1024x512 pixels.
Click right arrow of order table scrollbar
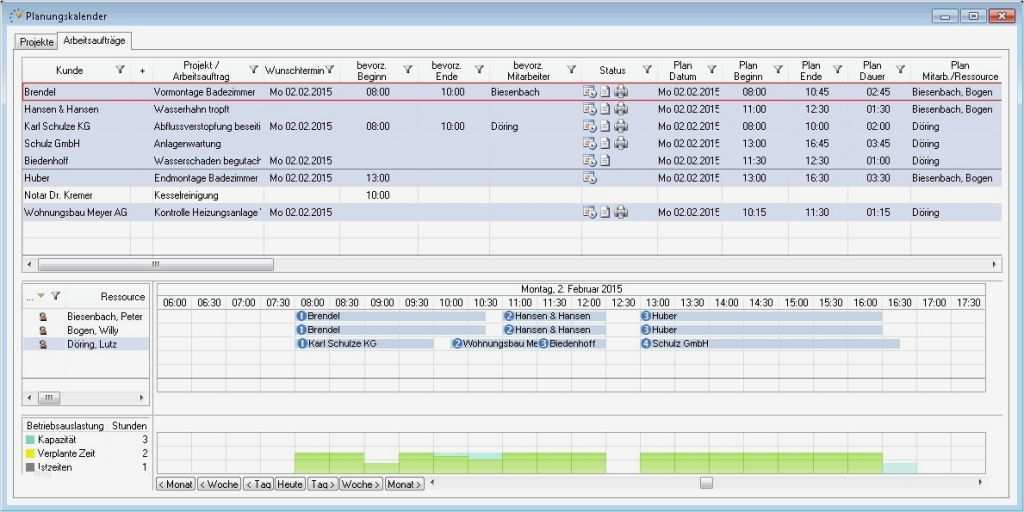click(x=995, y=264)
